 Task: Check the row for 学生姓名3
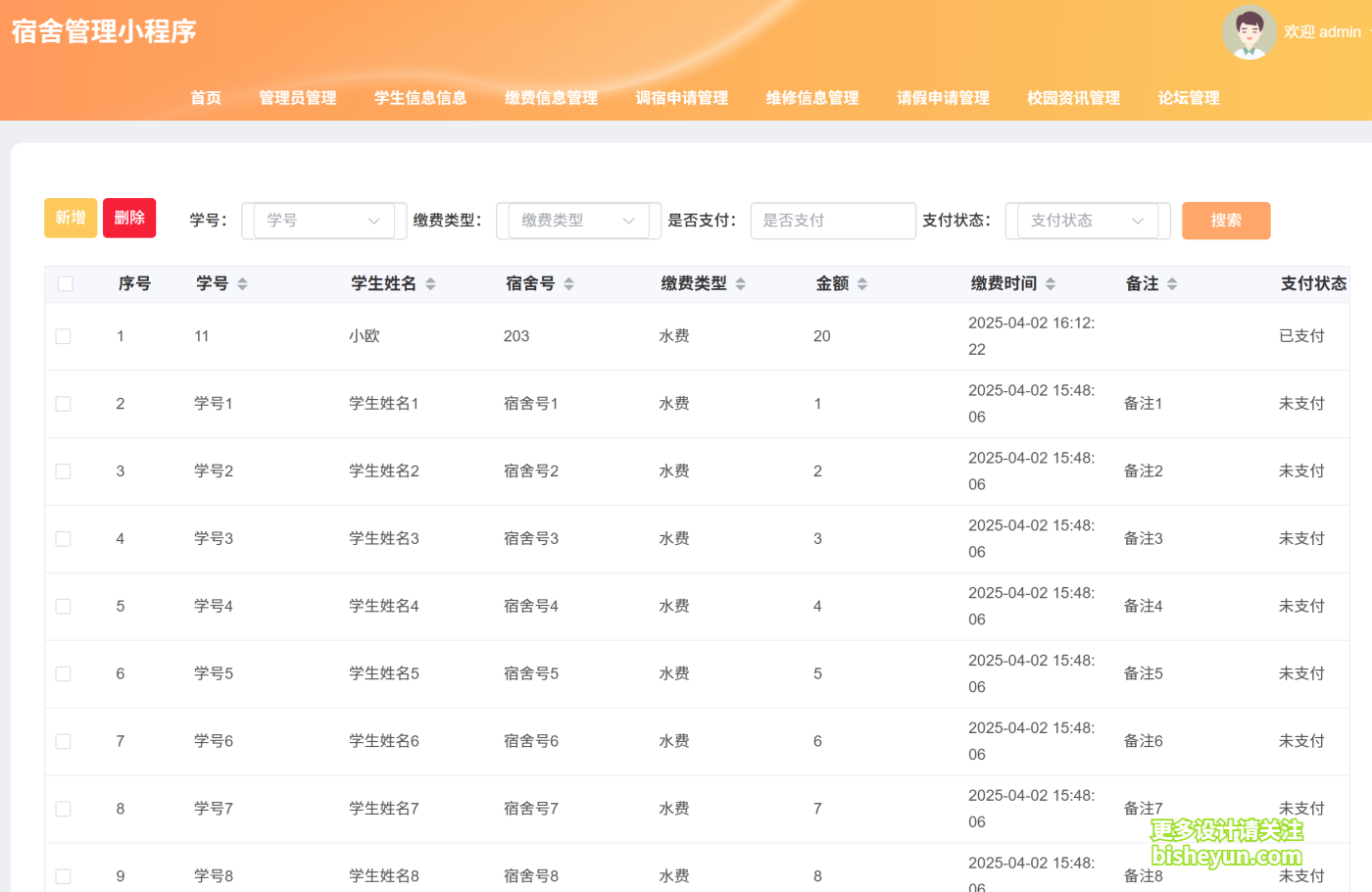click(64, 539)
